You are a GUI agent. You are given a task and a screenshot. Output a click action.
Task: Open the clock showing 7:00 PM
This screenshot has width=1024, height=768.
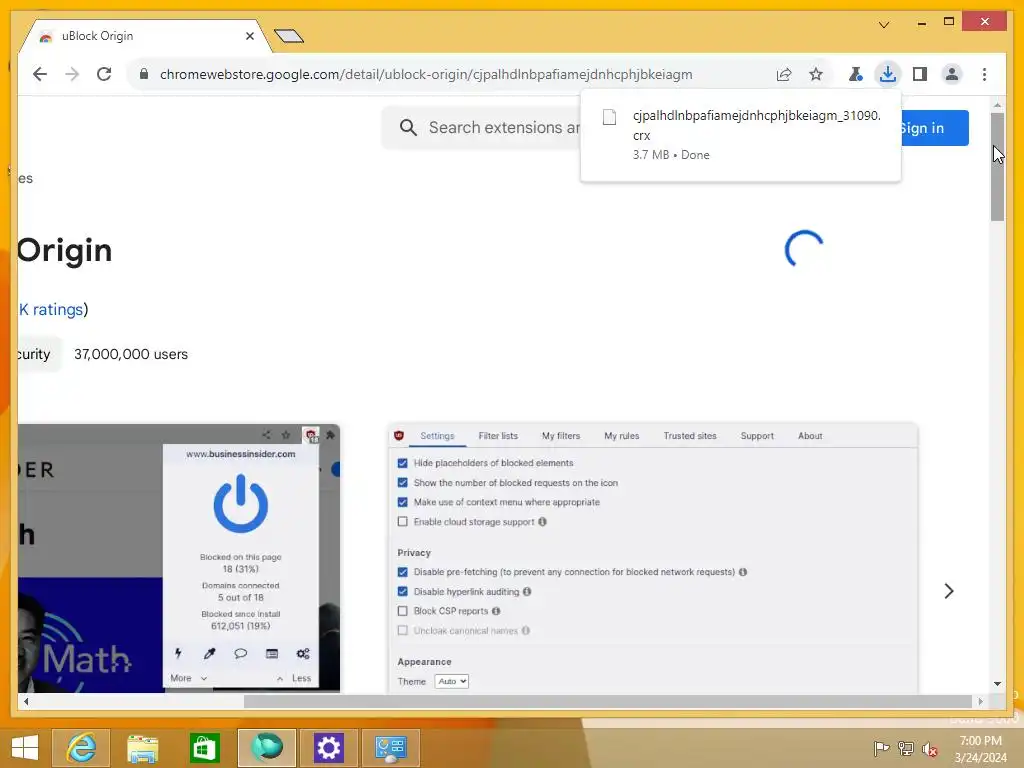point(980,748)
